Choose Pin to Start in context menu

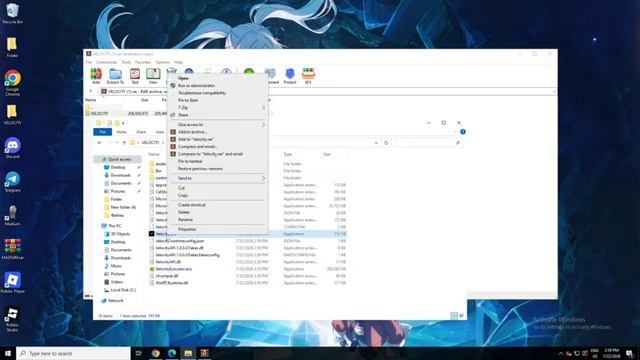coord(188,100)
